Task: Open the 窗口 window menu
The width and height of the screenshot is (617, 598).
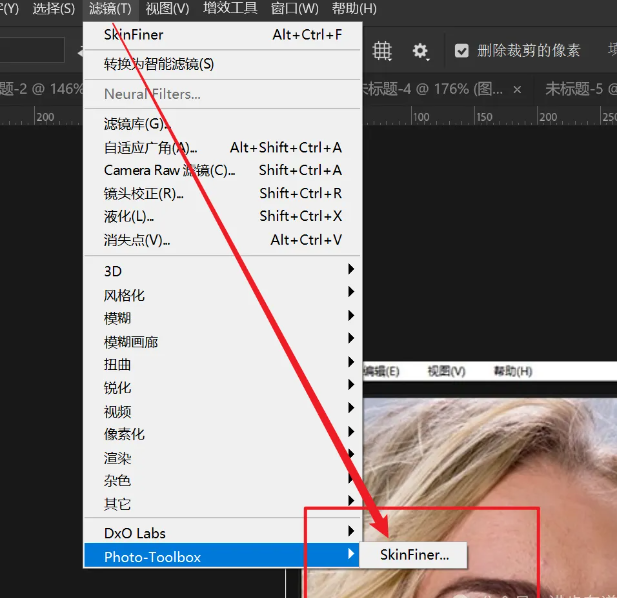Action: [294, 9]
